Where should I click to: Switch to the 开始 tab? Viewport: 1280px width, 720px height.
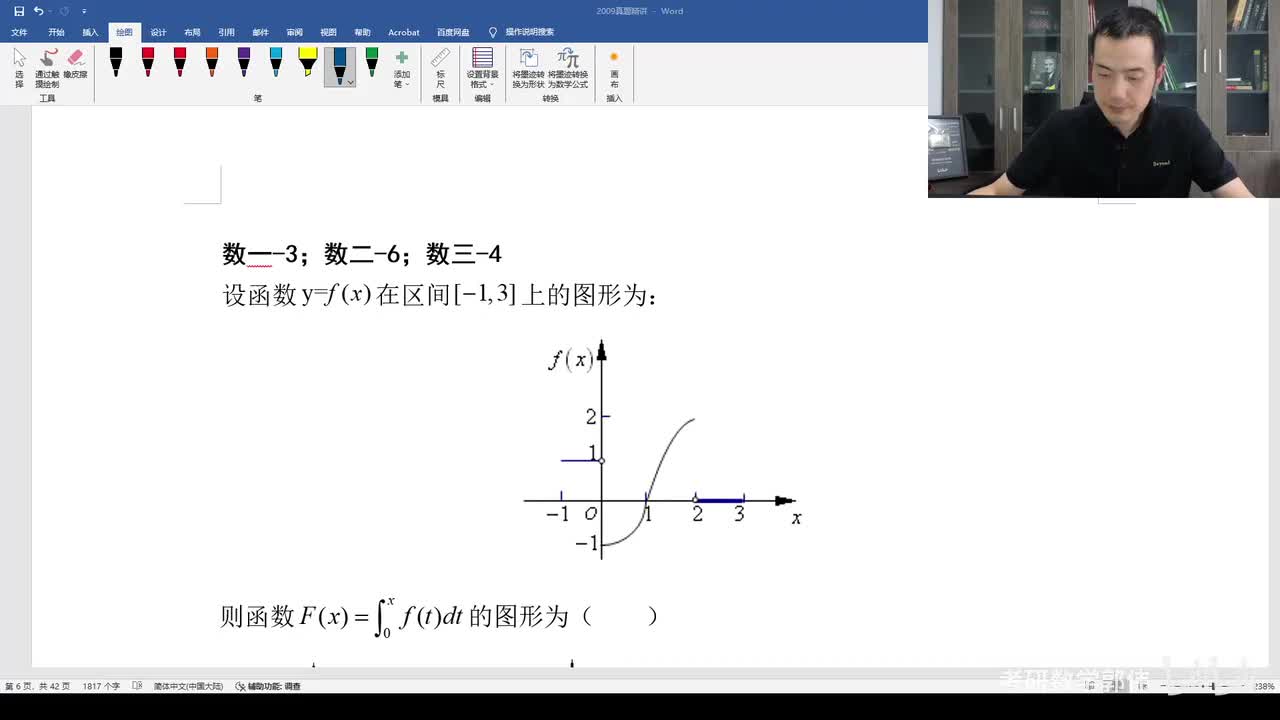pos(56,32)
